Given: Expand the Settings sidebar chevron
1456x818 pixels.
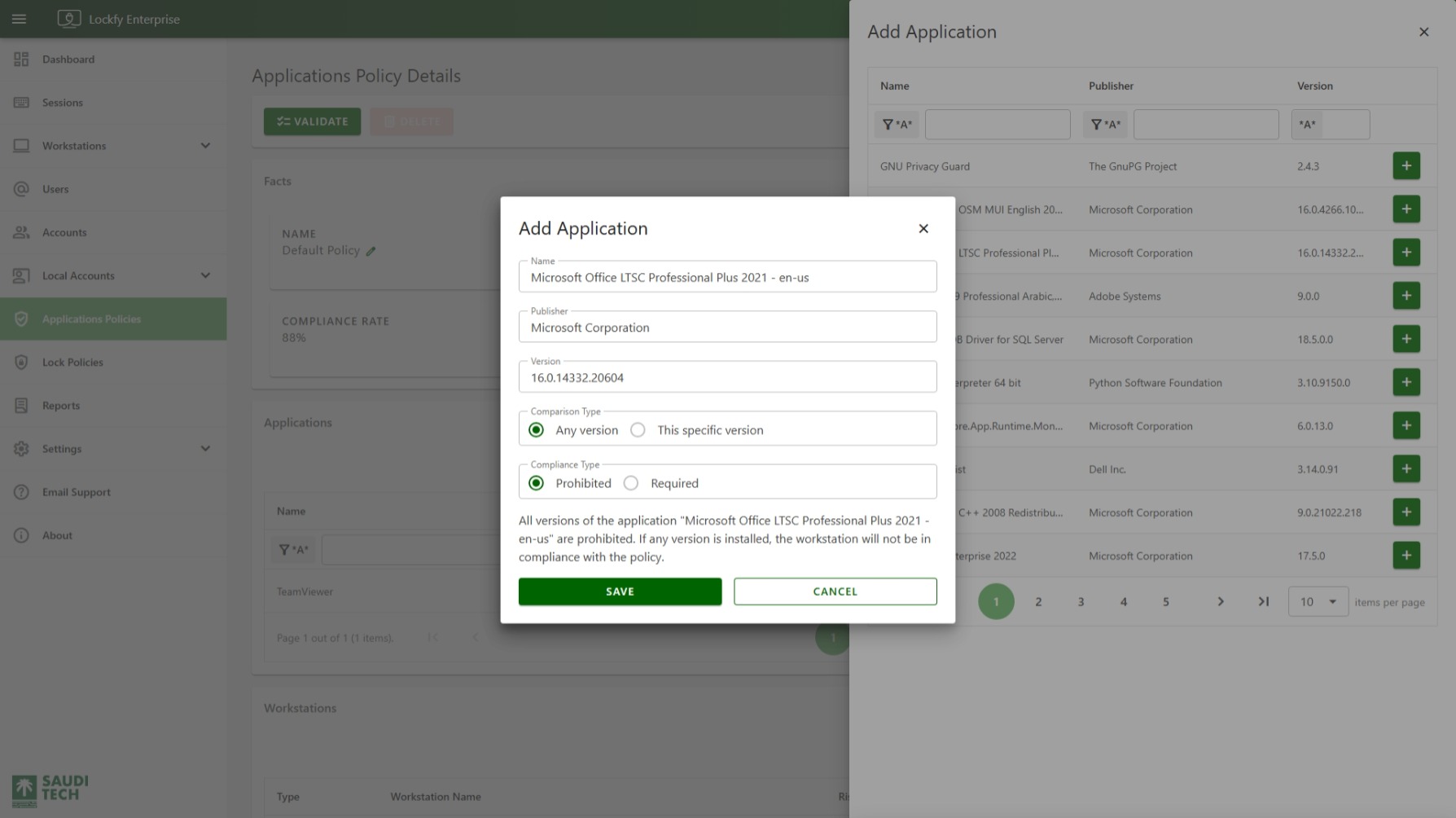Looking at the screenshot, I should [205, 448].
